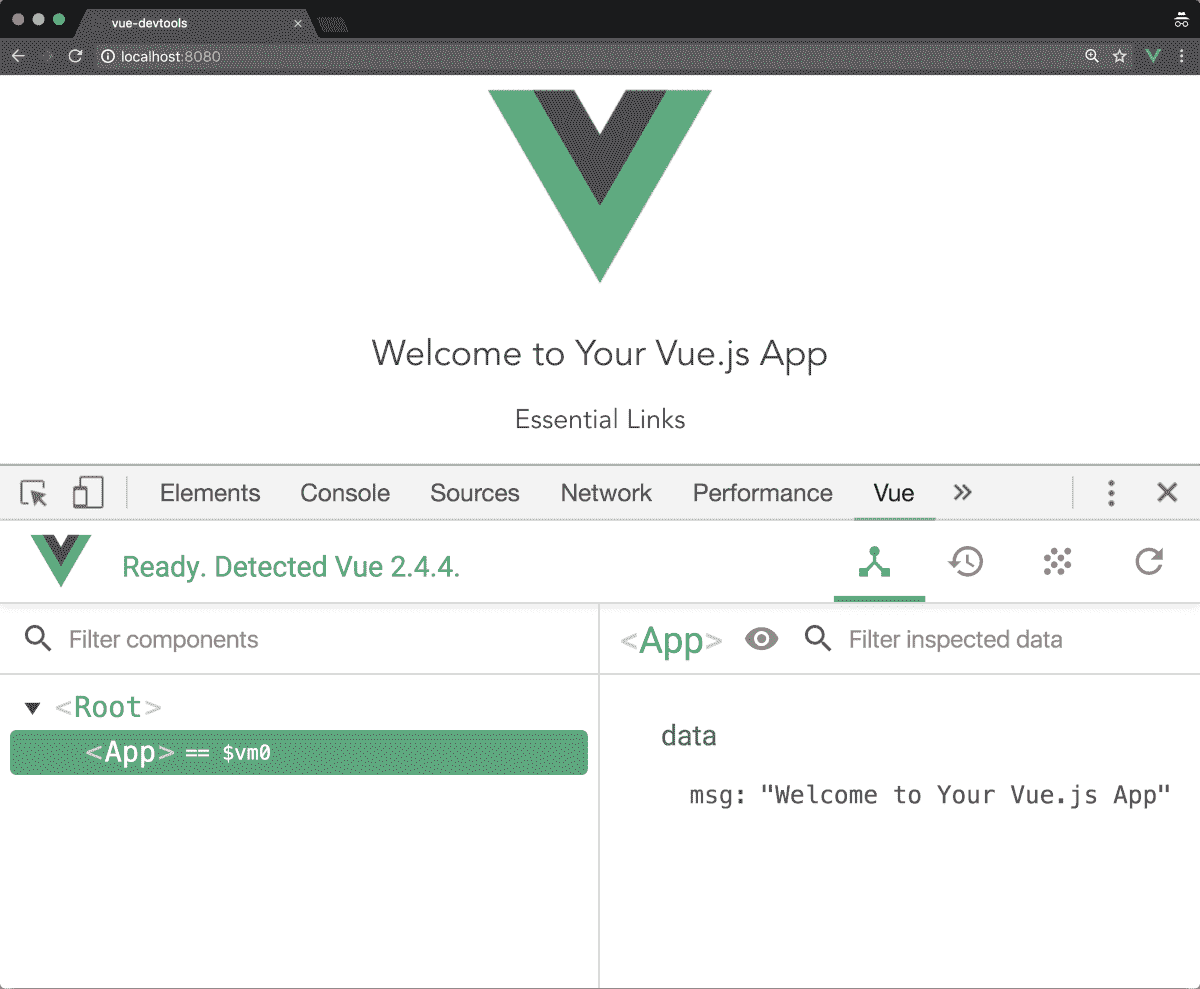Click the Vue logo in devtools header
This screenshot has height=989, width=1200.
[x=60, y=561]
